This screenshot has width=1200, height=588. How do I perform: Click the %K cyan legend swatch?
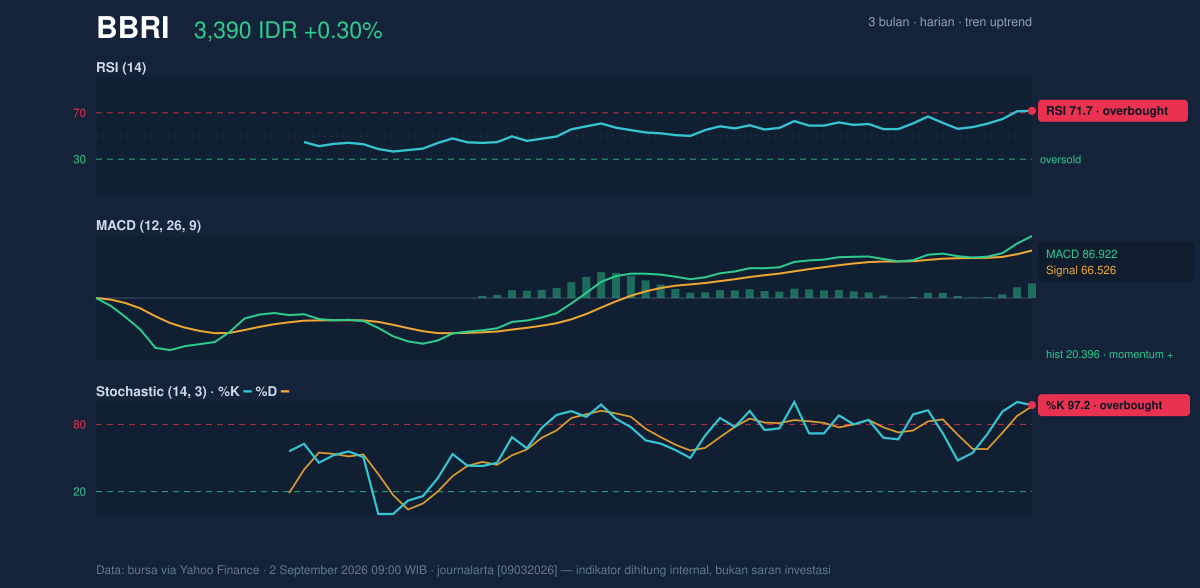(247, 392)
